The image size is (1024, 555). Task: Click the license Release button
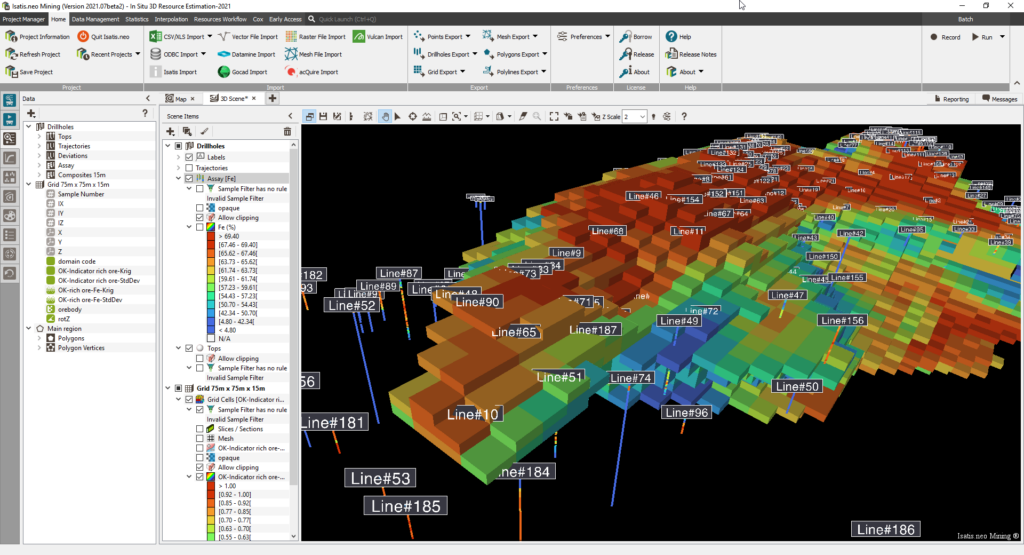click(636, 54)
